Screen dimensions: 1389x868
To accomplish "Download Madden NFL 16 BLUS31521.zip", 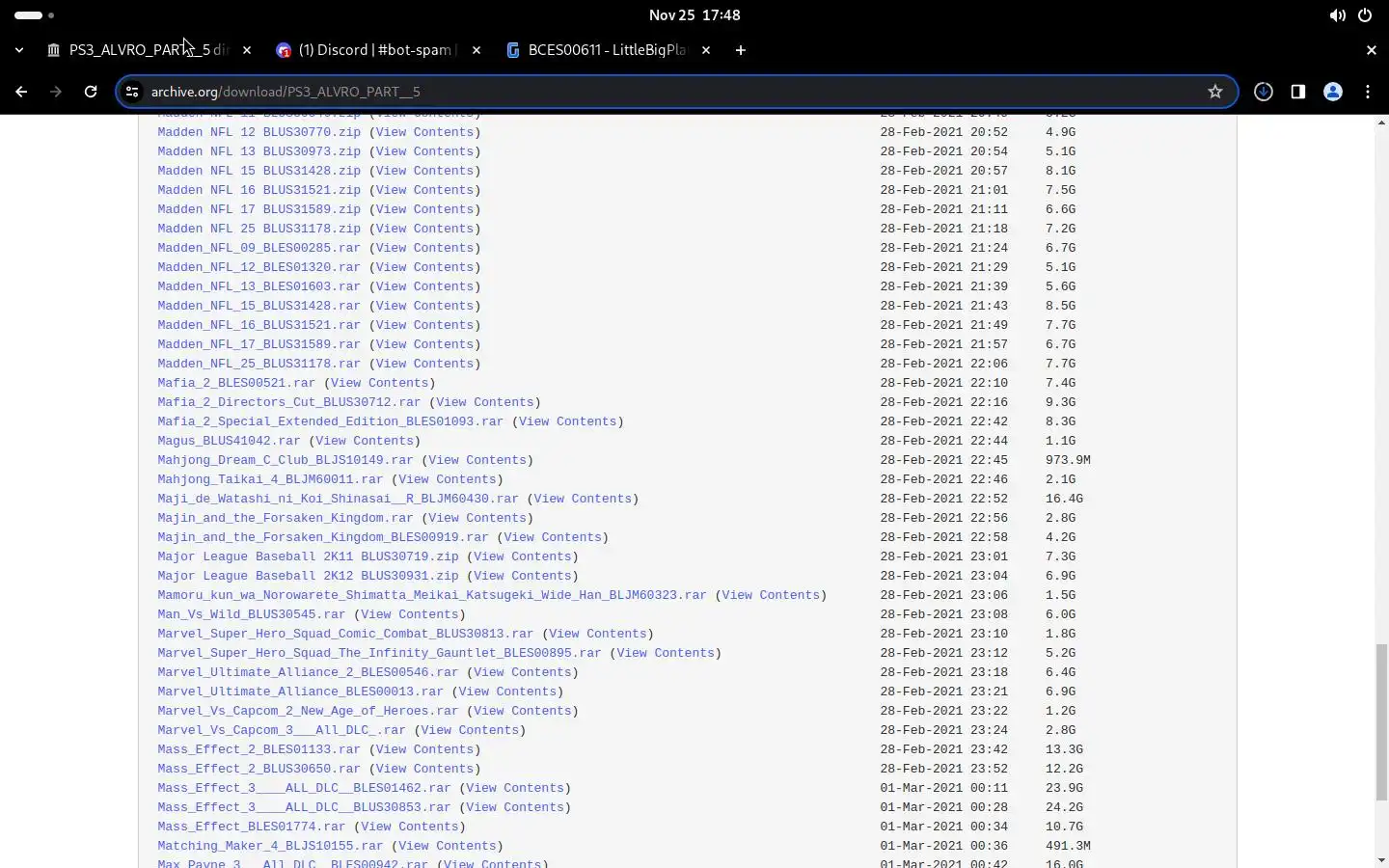I will pos(259,190).
